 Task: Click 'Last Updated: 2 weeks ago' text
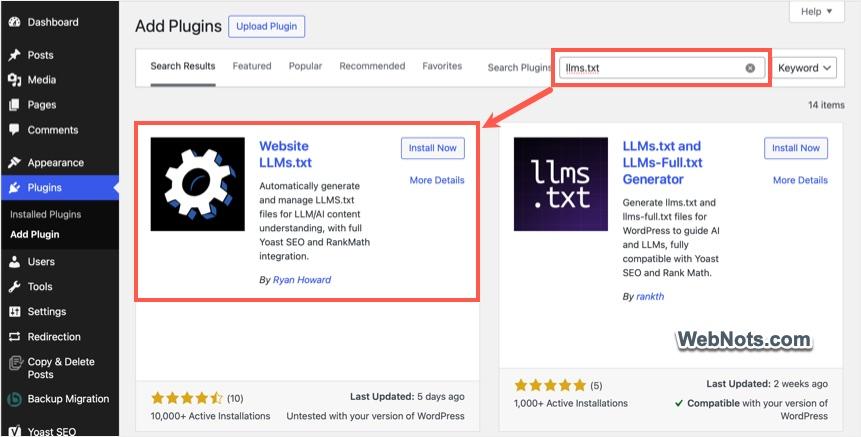[x=767, y=384]
